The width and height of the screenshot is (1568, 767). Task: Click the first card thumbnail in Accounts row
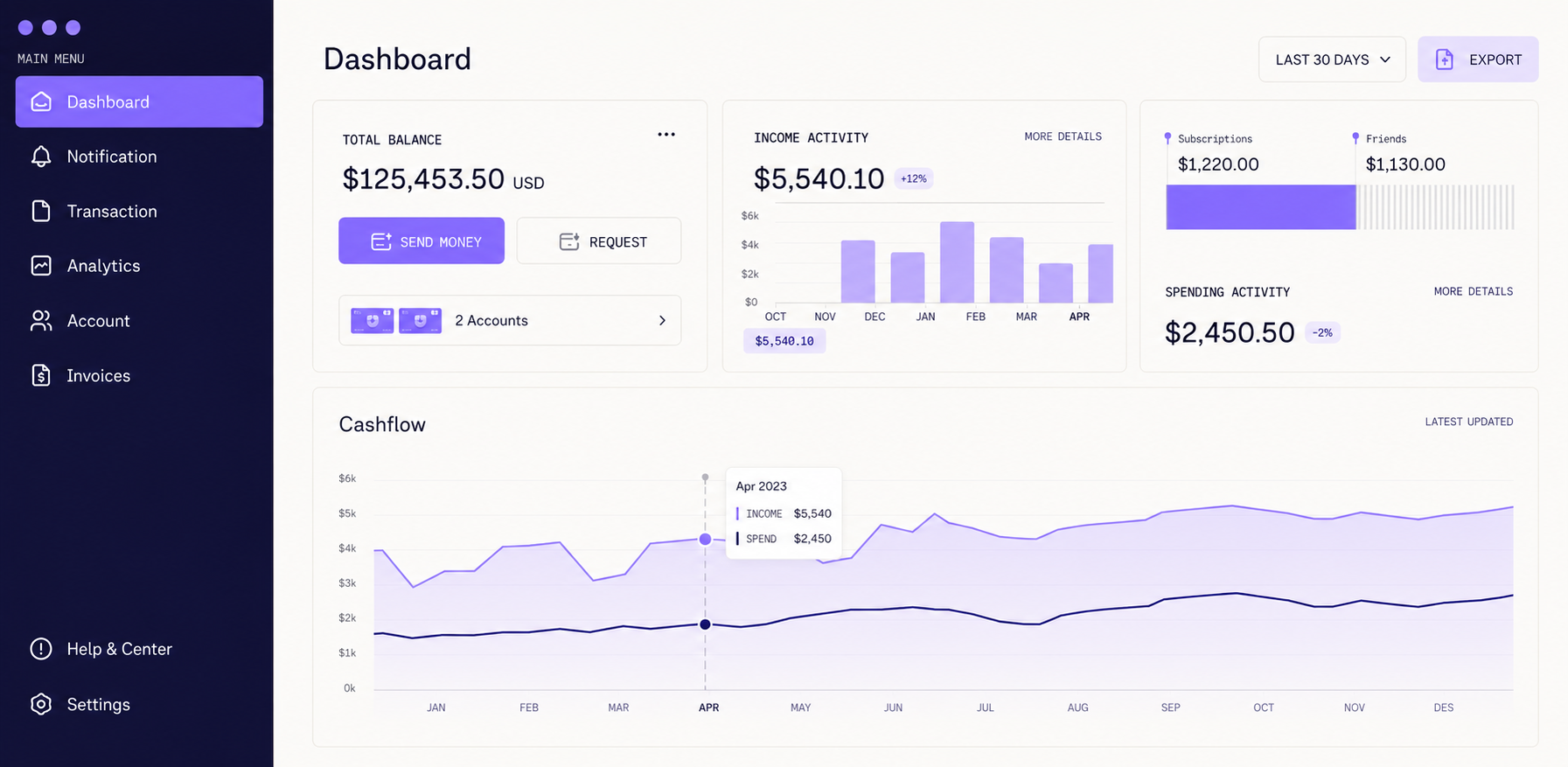(x=373, y=320)
